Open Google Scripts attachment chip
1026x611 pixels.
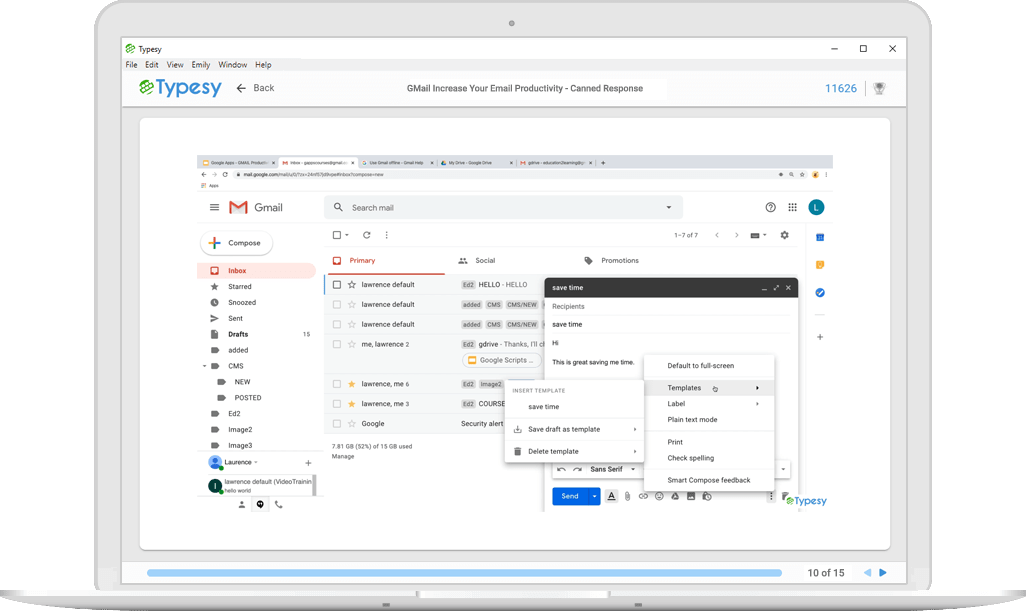(x=501, y=360)
